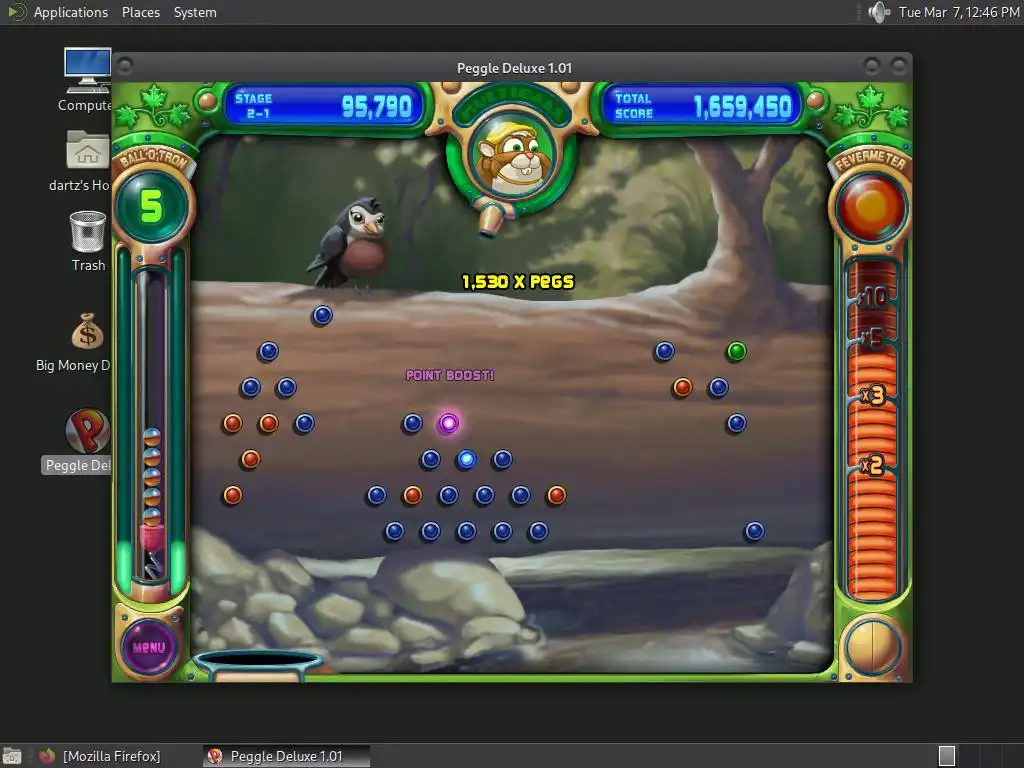1024x768 pixels.
Task: Click the glowing purple Point Boost peg
Action: (x=448, y=423)
